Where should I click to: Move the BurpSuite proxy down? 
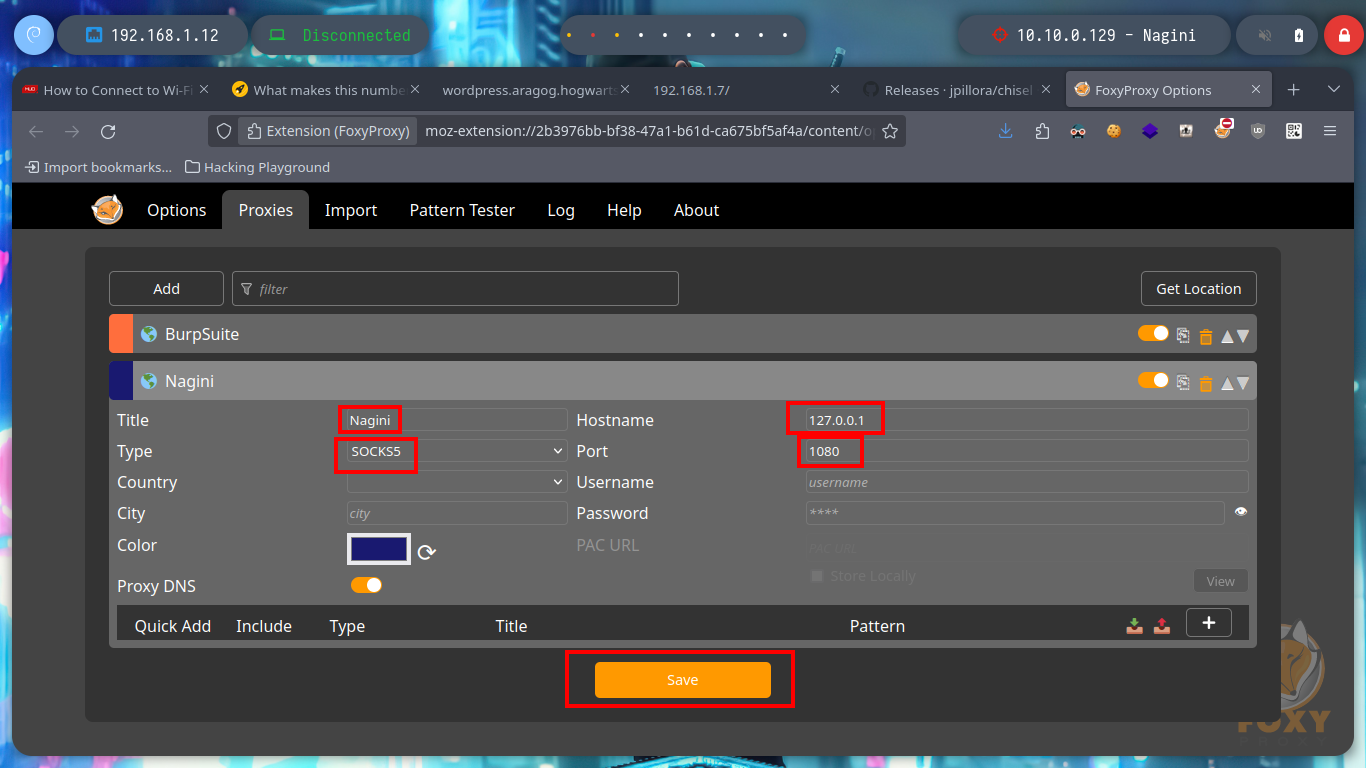point(1243,336)
